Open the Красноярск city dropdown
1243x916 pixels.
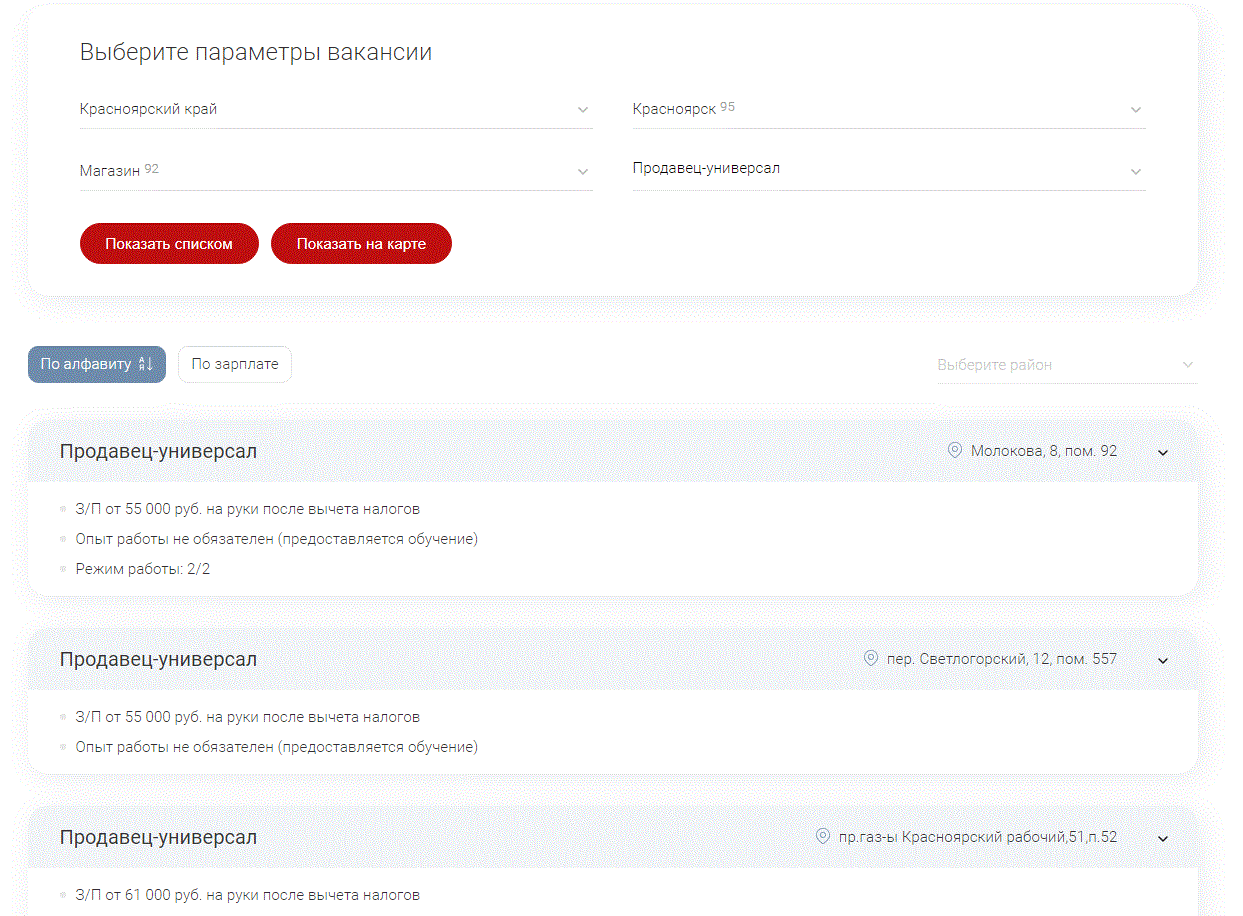[889, 109]
